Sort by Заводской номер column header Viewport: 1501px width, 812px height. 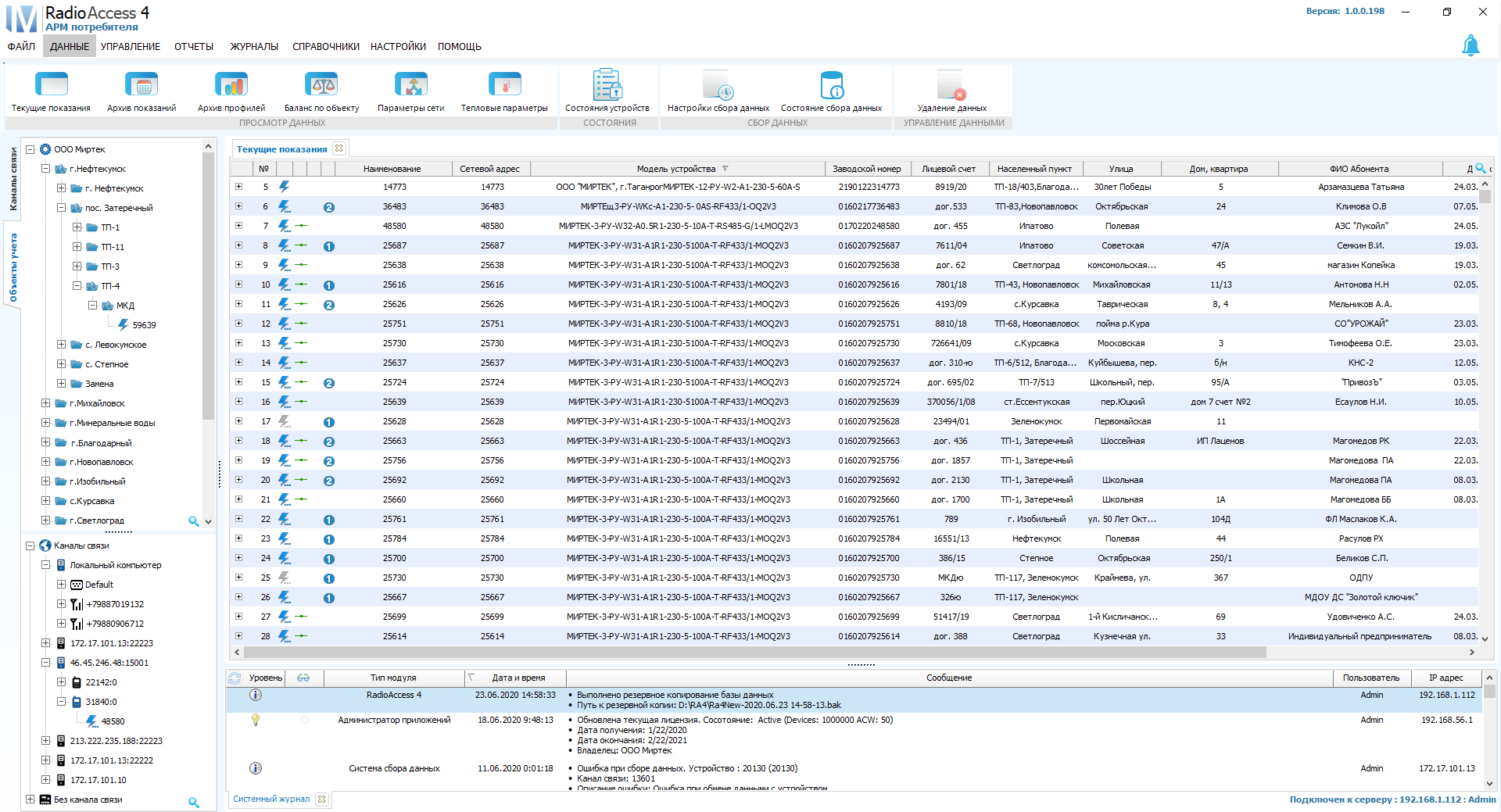pos(866,169)
